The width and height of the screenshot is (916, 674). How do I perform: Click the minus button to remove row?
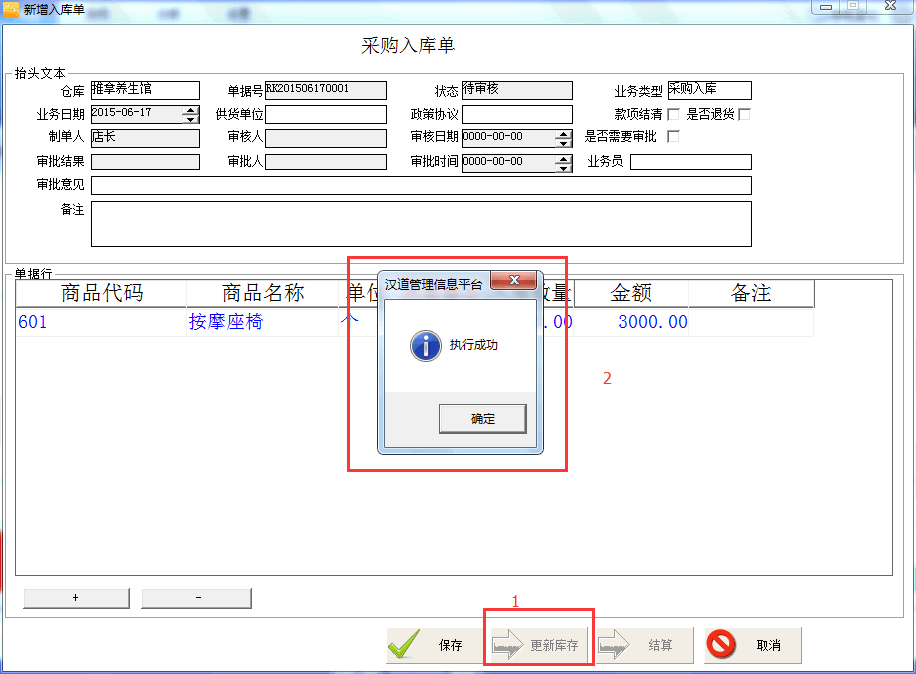click(197, 598)
